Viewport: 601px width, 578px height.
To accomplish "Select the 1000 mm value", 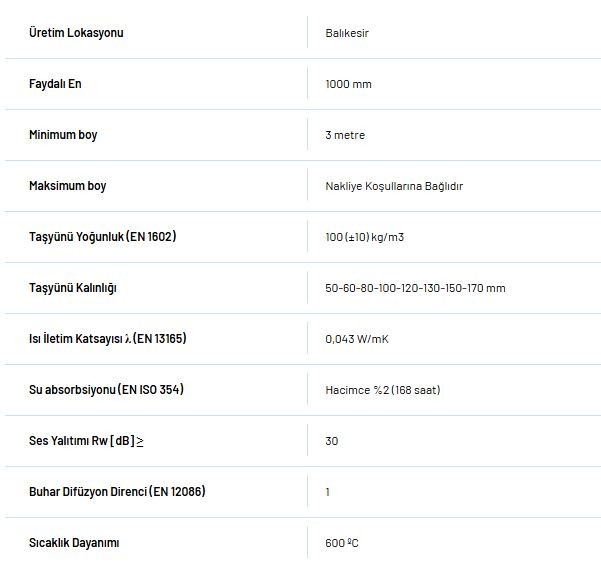I will [x=348, y=84].
